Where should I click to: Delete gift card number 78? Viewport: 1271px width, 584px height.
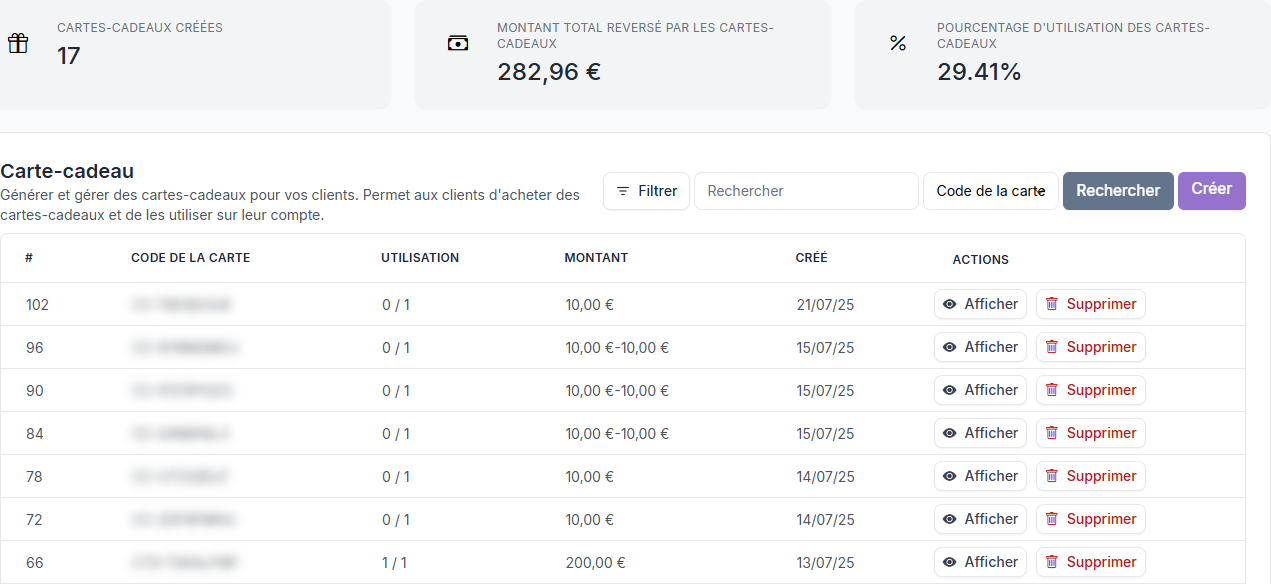tap(1090, 476)
